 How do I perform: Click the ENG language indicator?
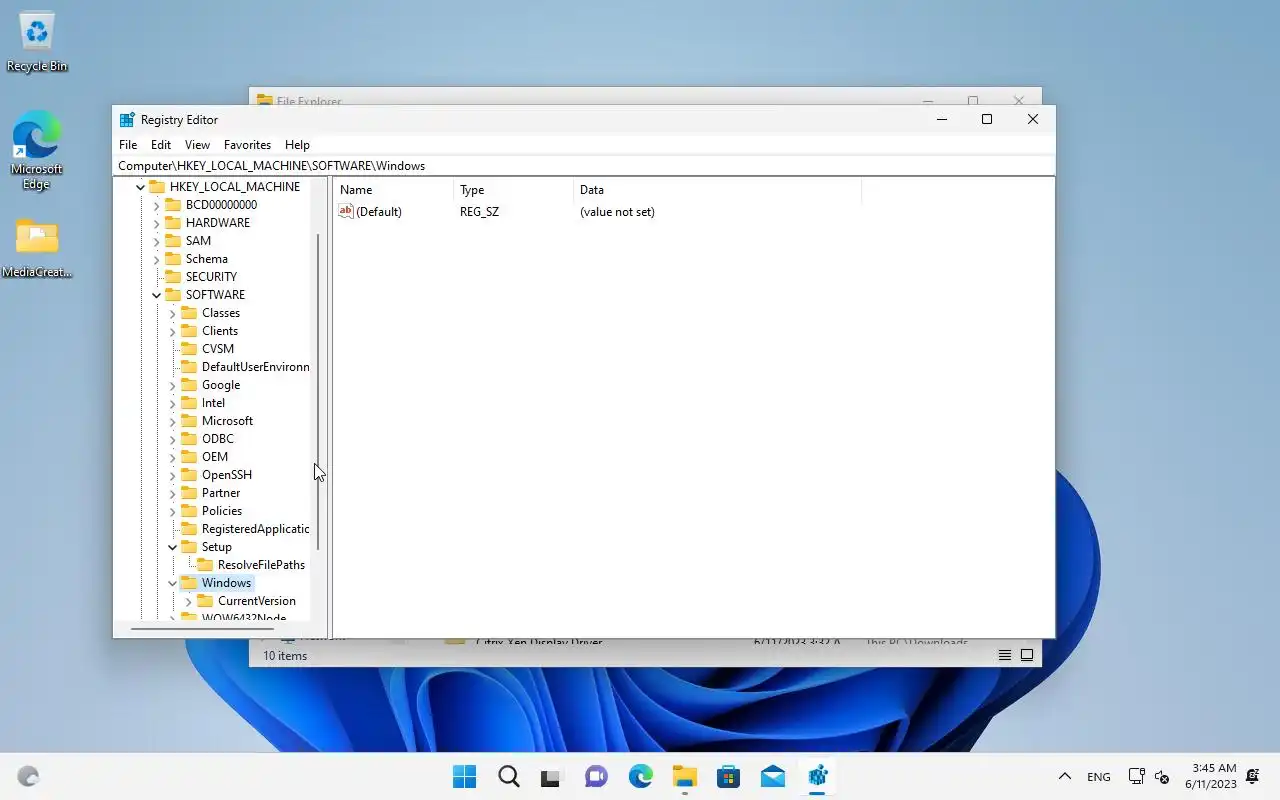(1099, 777)
